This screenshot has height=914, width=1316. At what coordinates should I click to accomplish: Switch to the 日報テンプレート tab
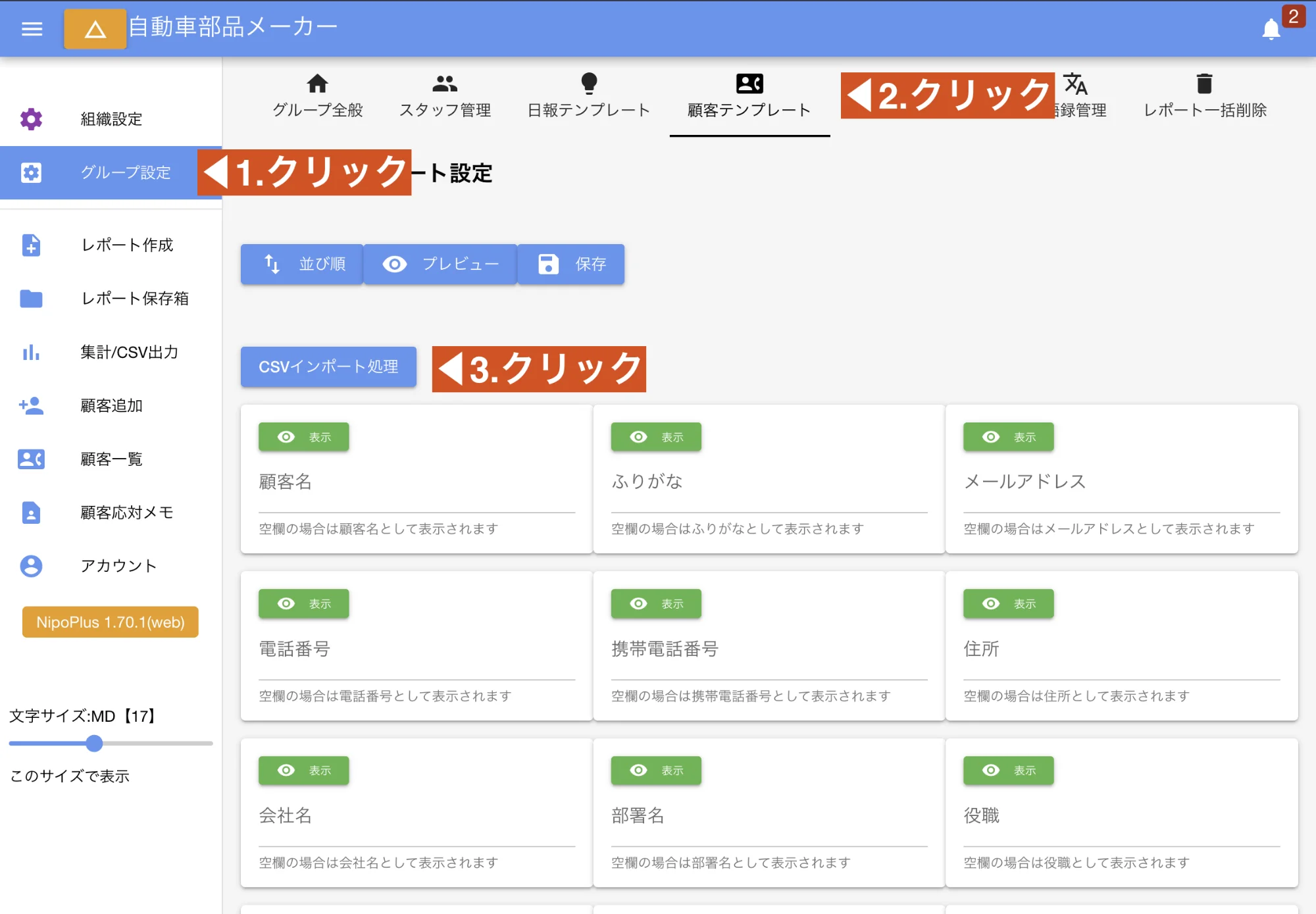[x=588, y=97]
